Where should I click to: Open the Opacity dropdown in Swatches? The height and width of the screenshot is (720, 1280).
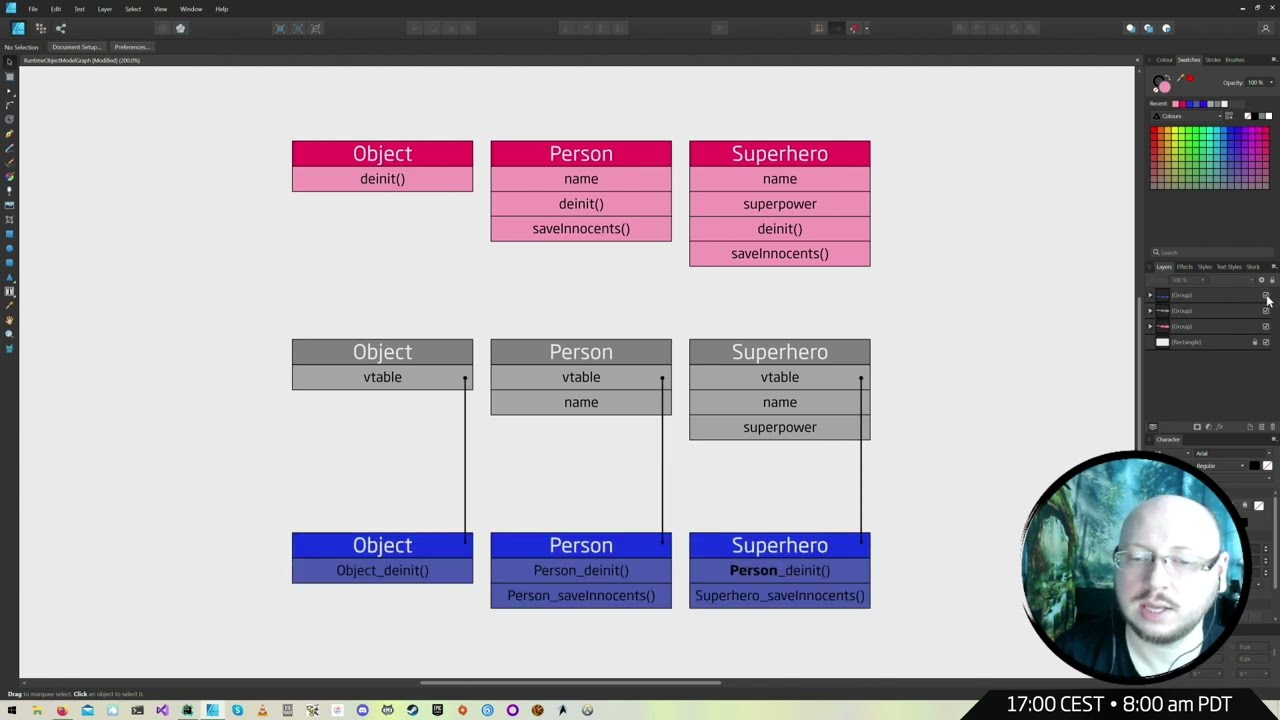coord(1271,82)
